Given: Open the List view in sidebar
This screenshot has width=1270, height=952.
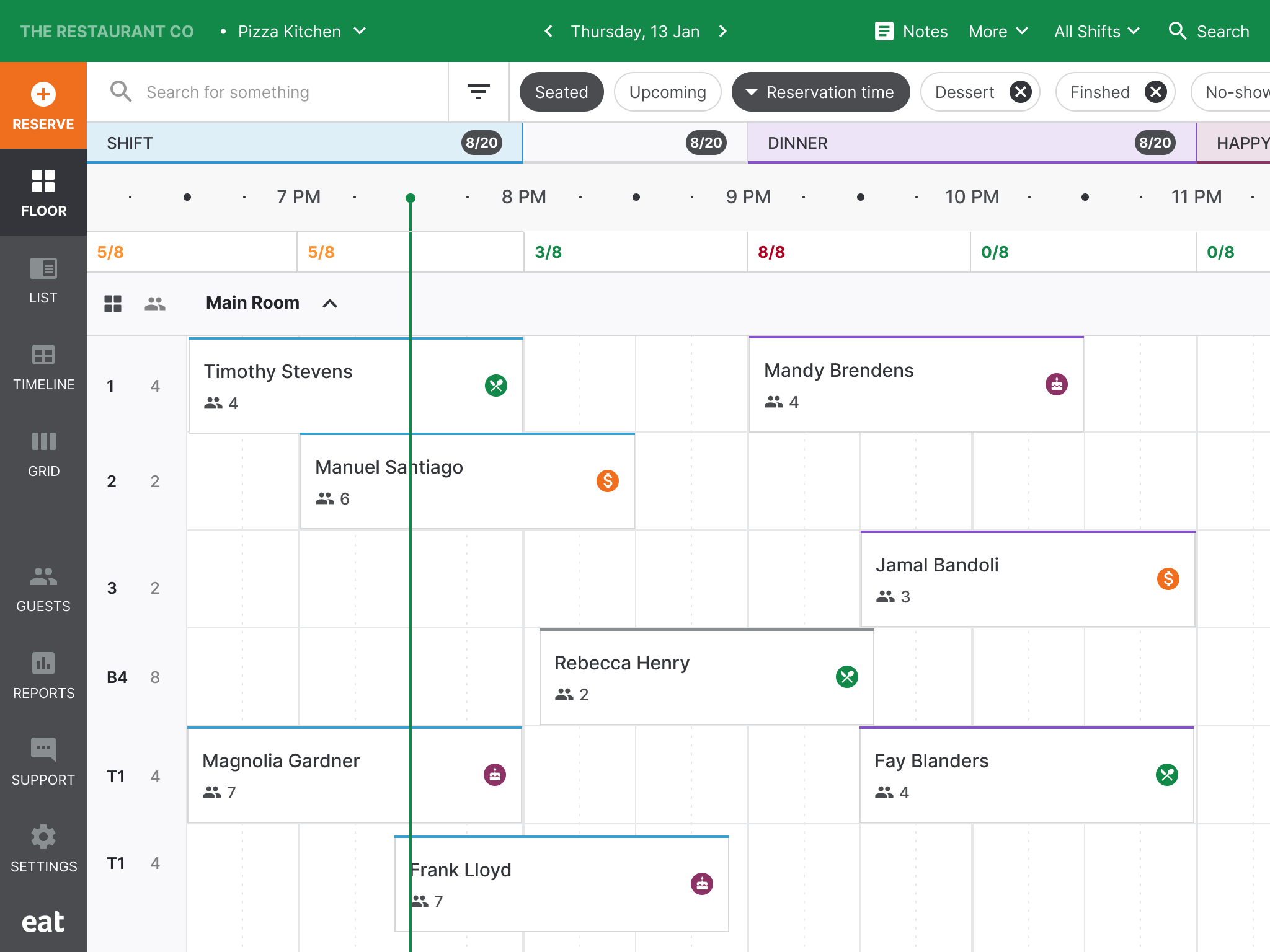Looking at the screenshot, I should (x=43, y=280).
